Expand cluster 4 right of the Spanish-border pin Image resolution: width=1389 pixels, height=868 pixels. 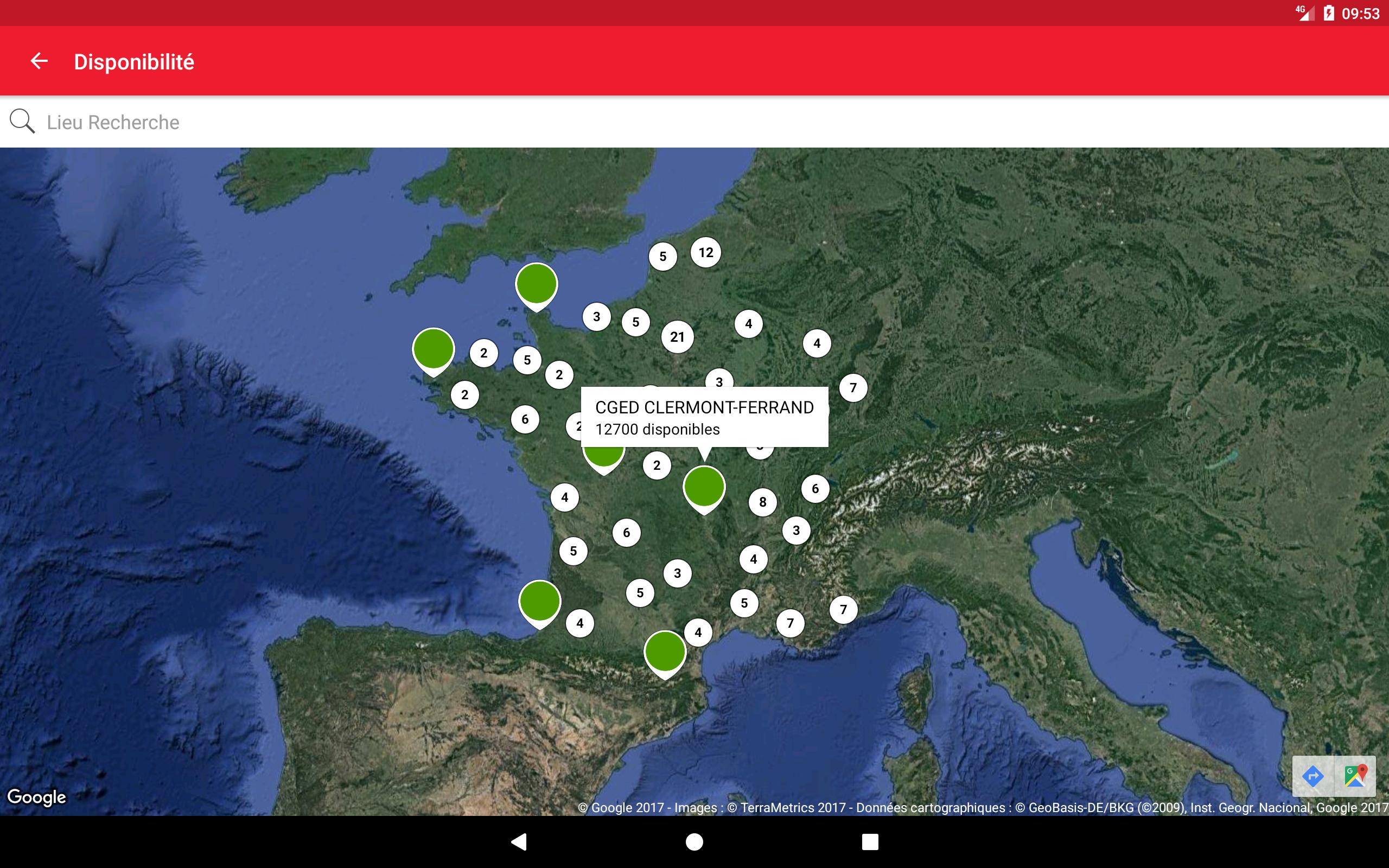579,623
